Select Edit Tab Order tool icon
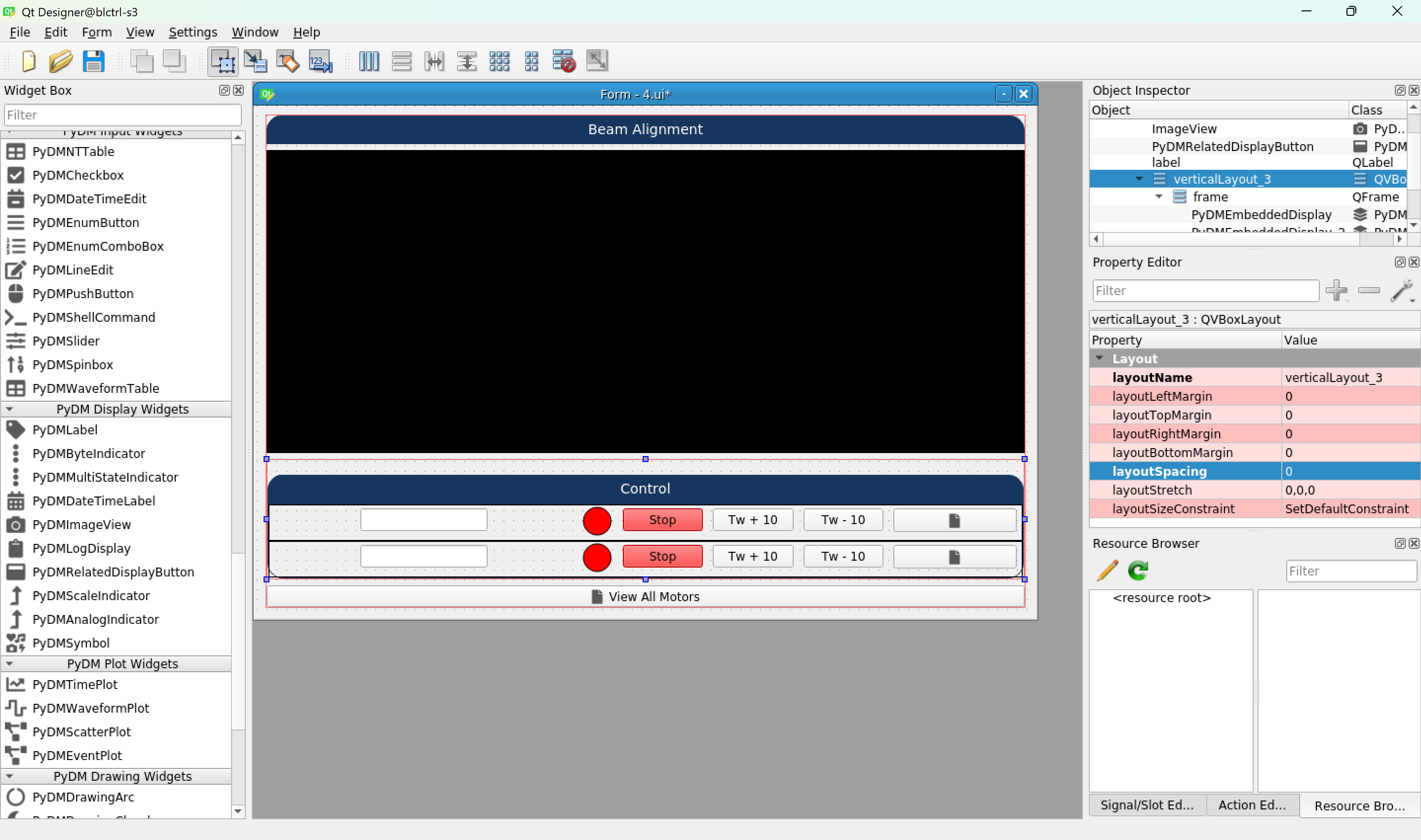 320,61
